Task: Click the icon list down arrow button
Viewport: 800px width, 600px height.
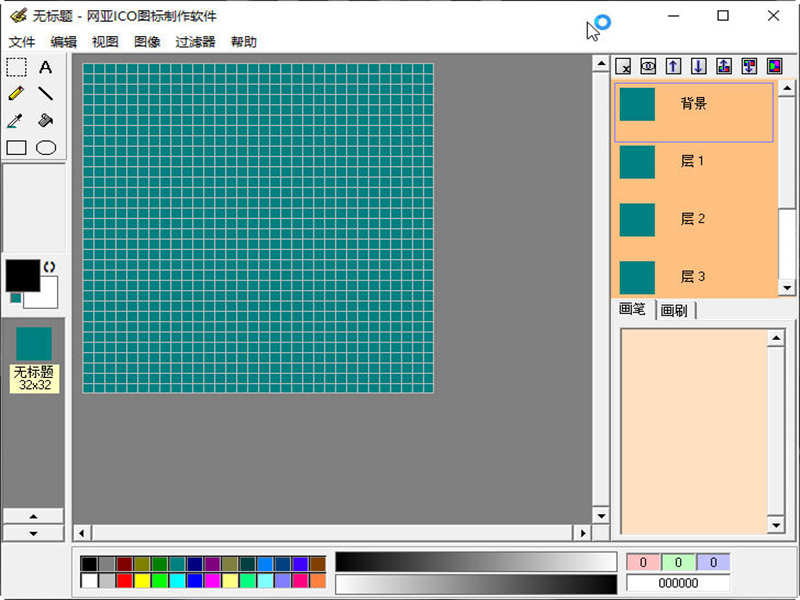Action: point(33,533)
